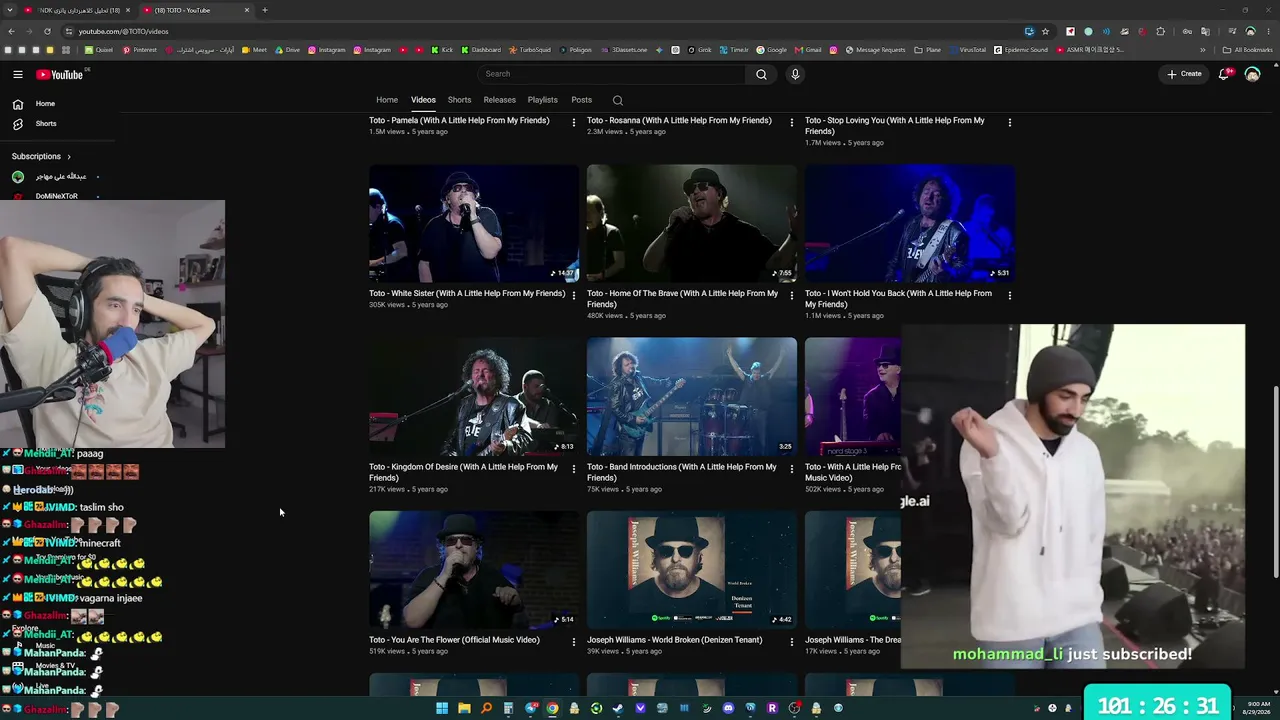Start voice search with the microphone
Viewport: 1280px width, 720px height.
(x=795, y=74)
